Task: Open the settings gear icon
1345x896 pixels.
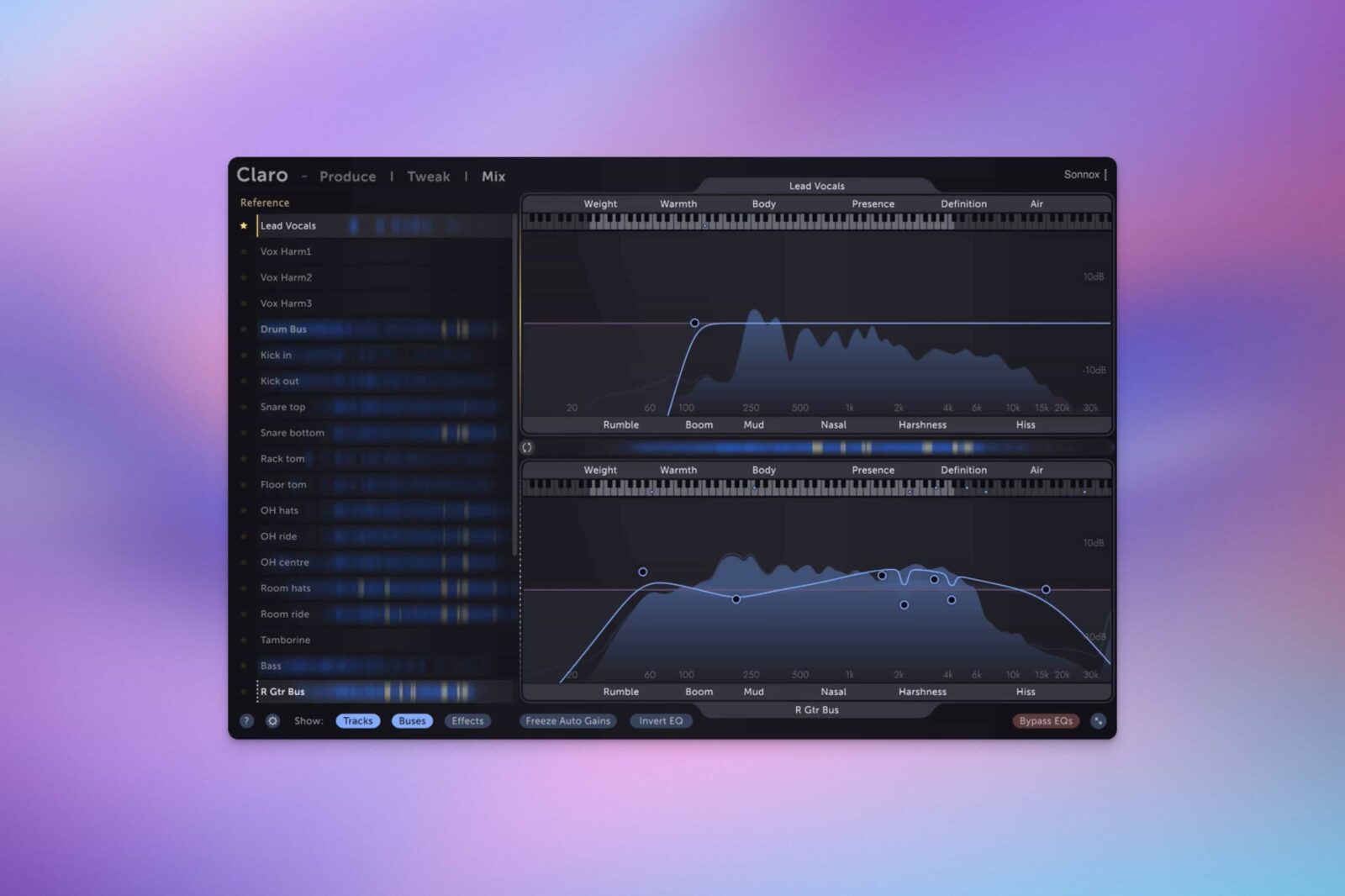Action: pos(272,721)
